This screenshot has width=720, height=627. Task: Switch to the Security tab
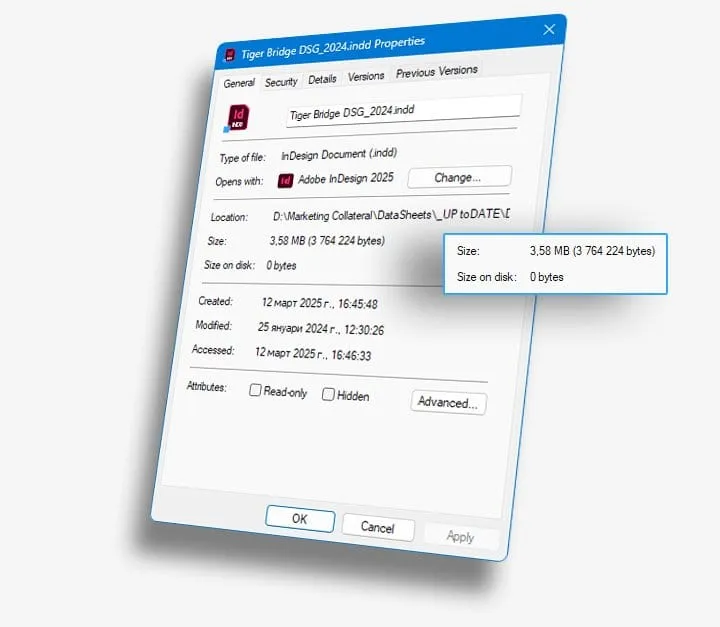[x=281, y=82]
